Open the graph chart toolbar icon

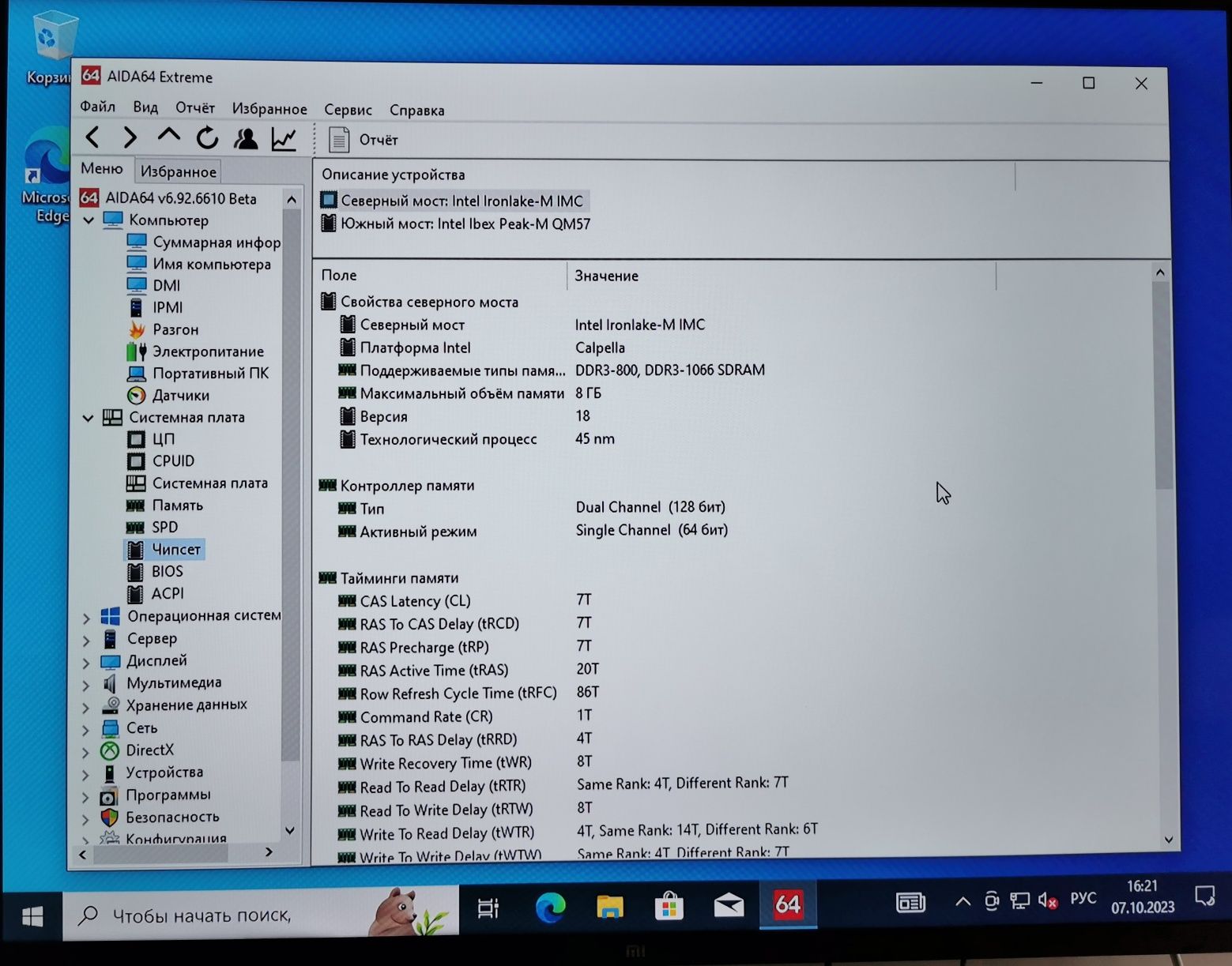tap(284, 139)
